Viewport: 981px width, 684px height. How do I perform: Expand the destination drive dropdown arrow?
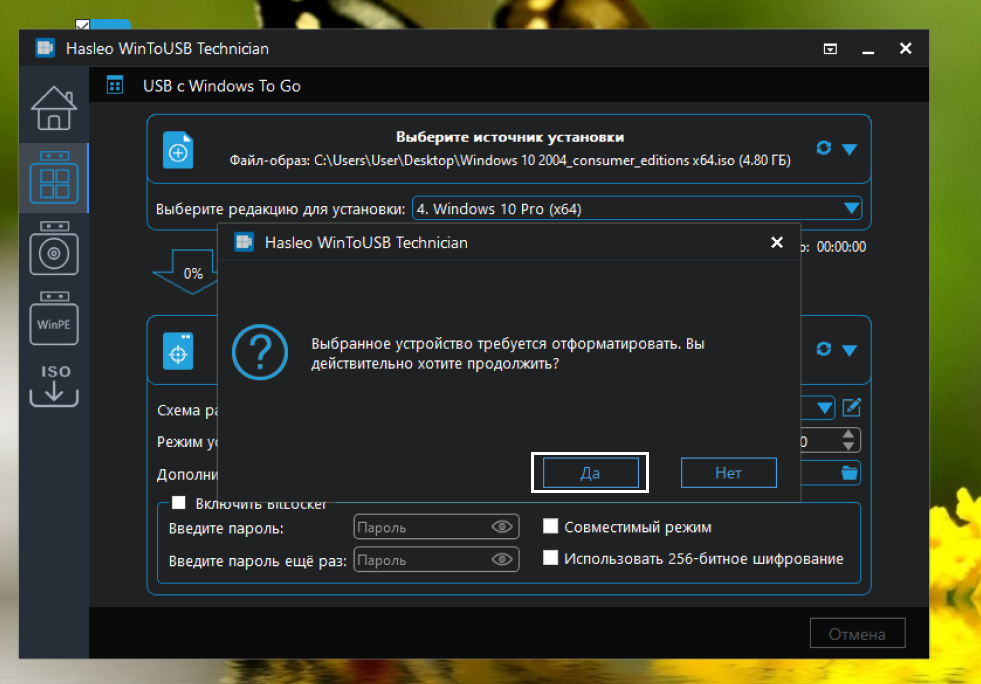[849, 350]
